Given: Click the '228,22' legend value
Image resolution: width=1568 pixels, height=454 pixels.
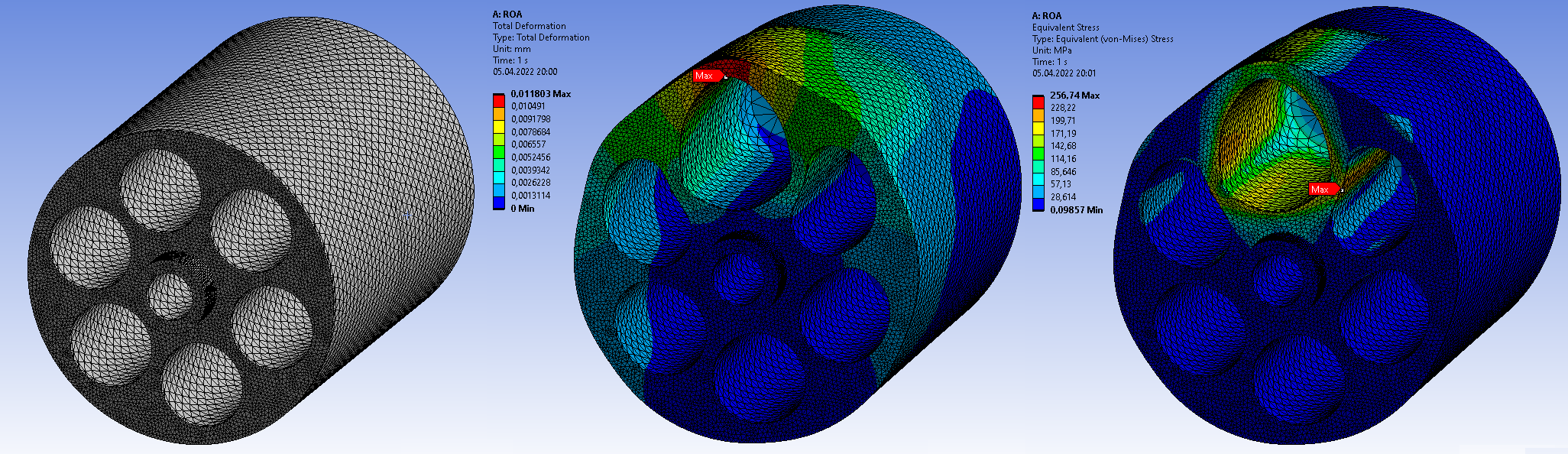Looking at the screenshot, I should tap(1063, 108).
